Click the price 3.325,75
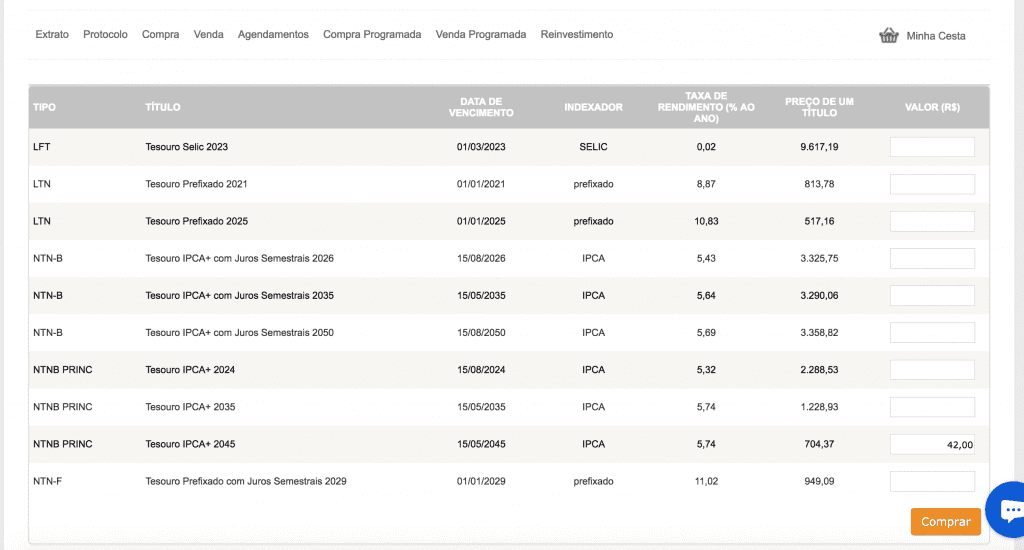Screen dimensions: 1024x550 click(819, 259)
